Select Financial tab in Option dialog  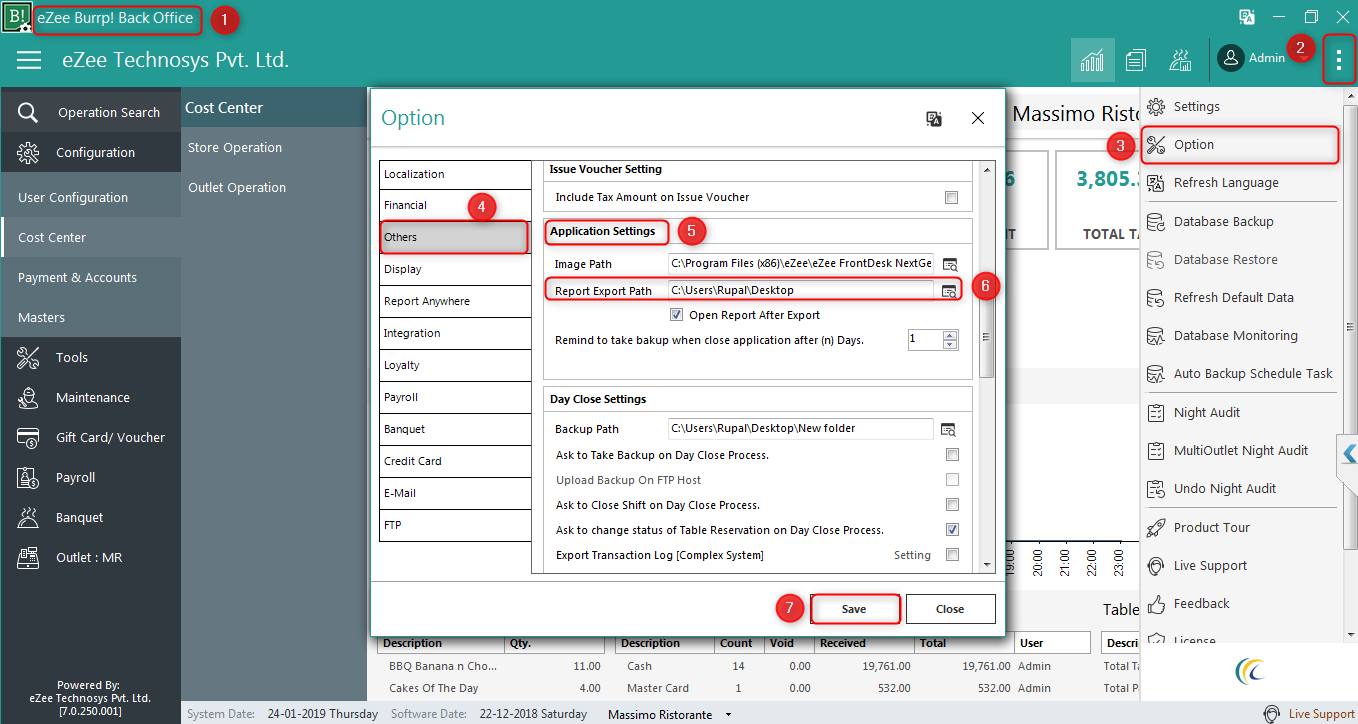[455, 205]
